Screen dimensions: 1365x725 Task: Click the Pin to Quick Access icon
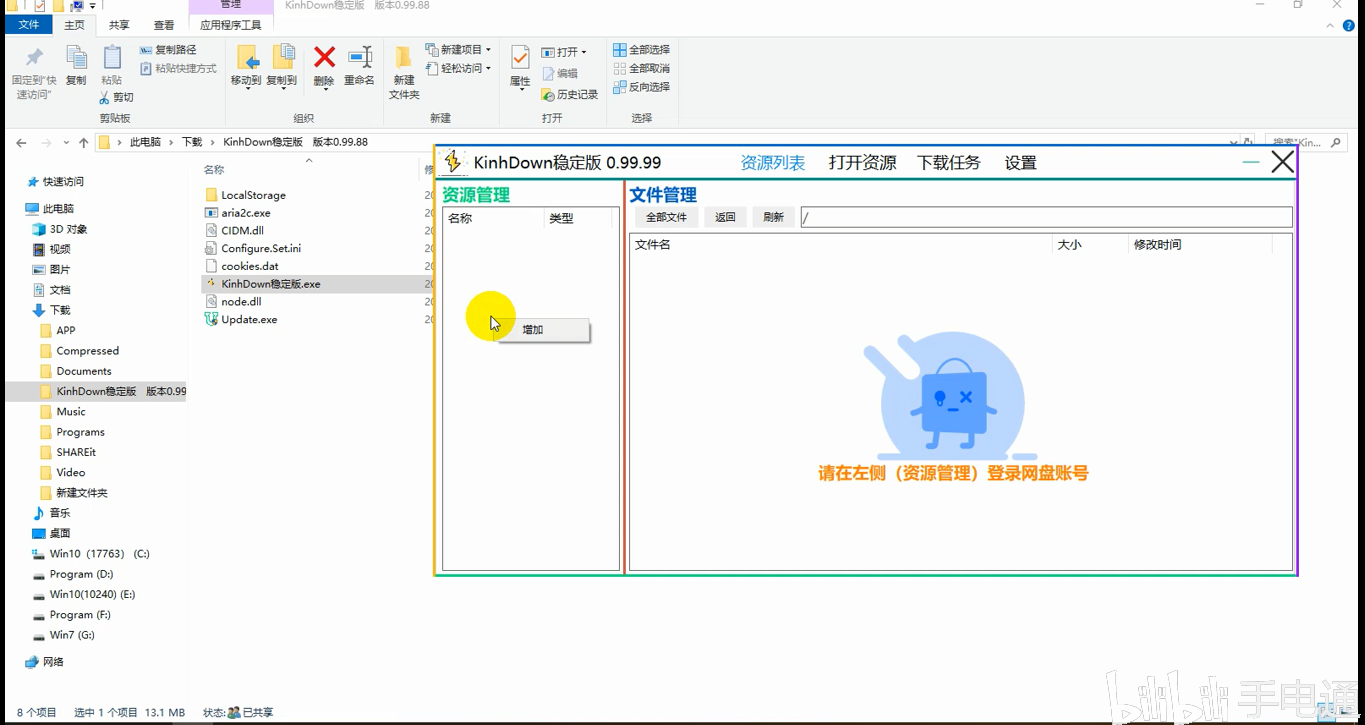coord(34,57)
